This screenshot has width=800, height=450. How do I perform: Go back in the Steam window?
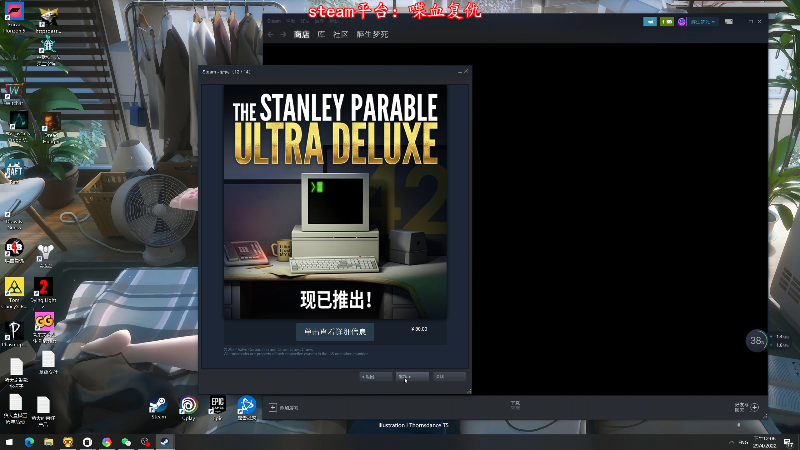point(270,34)
